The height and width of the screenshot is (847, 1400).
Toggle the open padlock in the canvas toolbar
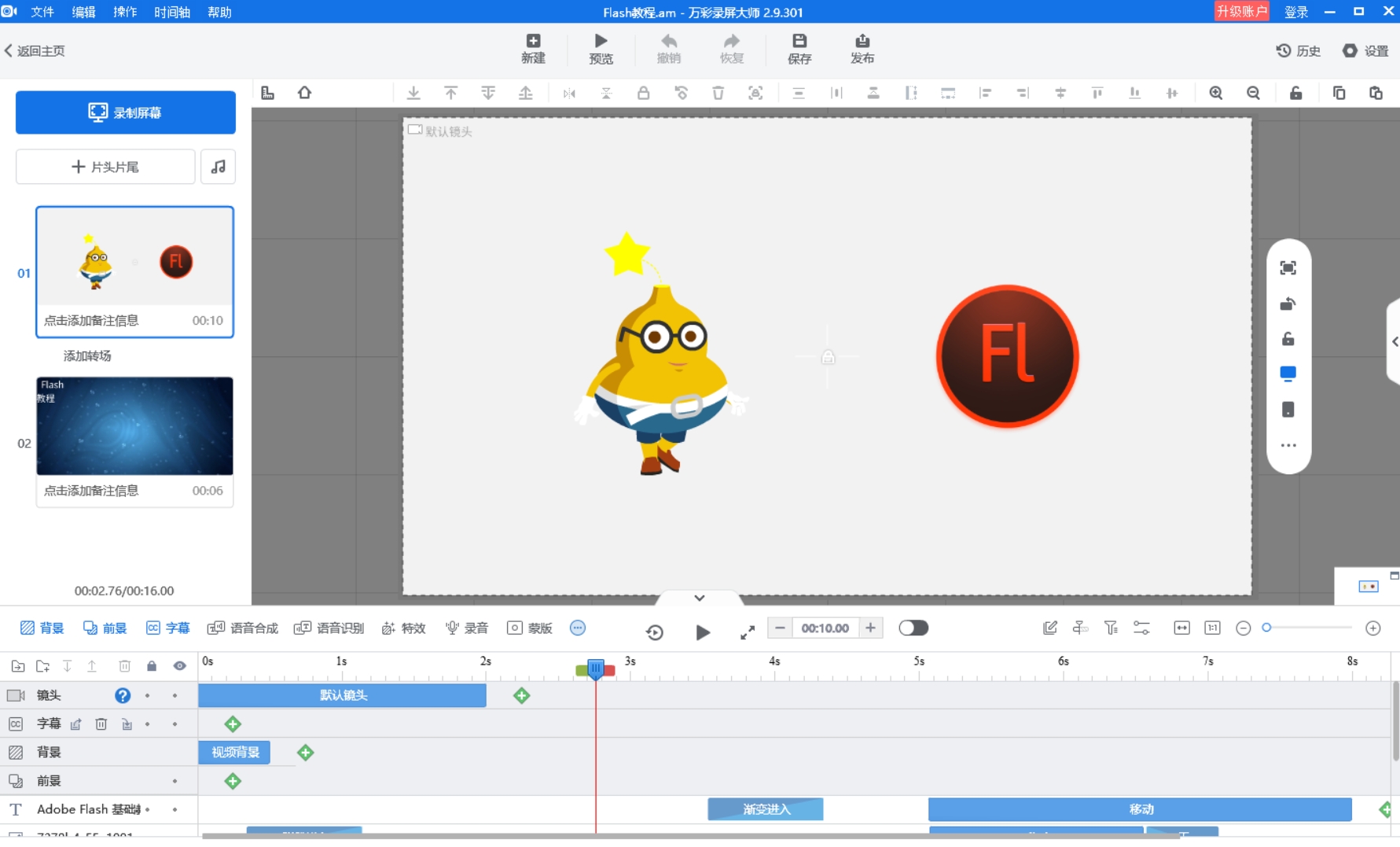click(x=1296, y=93)
